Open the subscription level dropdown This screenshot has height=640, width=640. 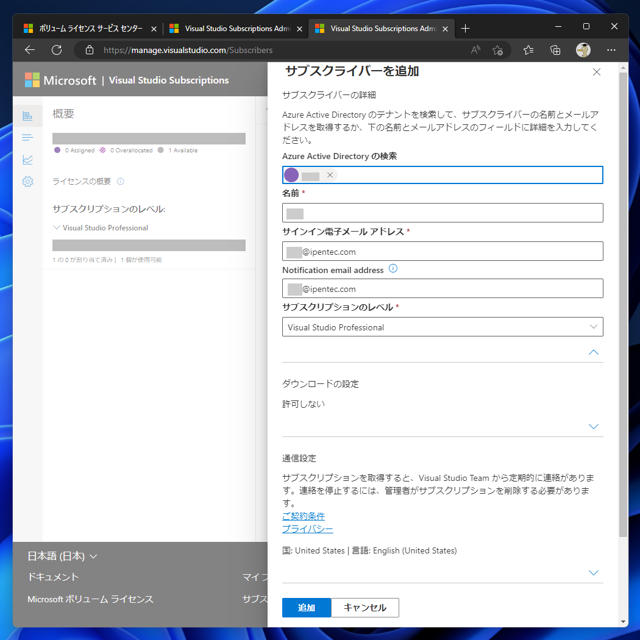point(442,327)
